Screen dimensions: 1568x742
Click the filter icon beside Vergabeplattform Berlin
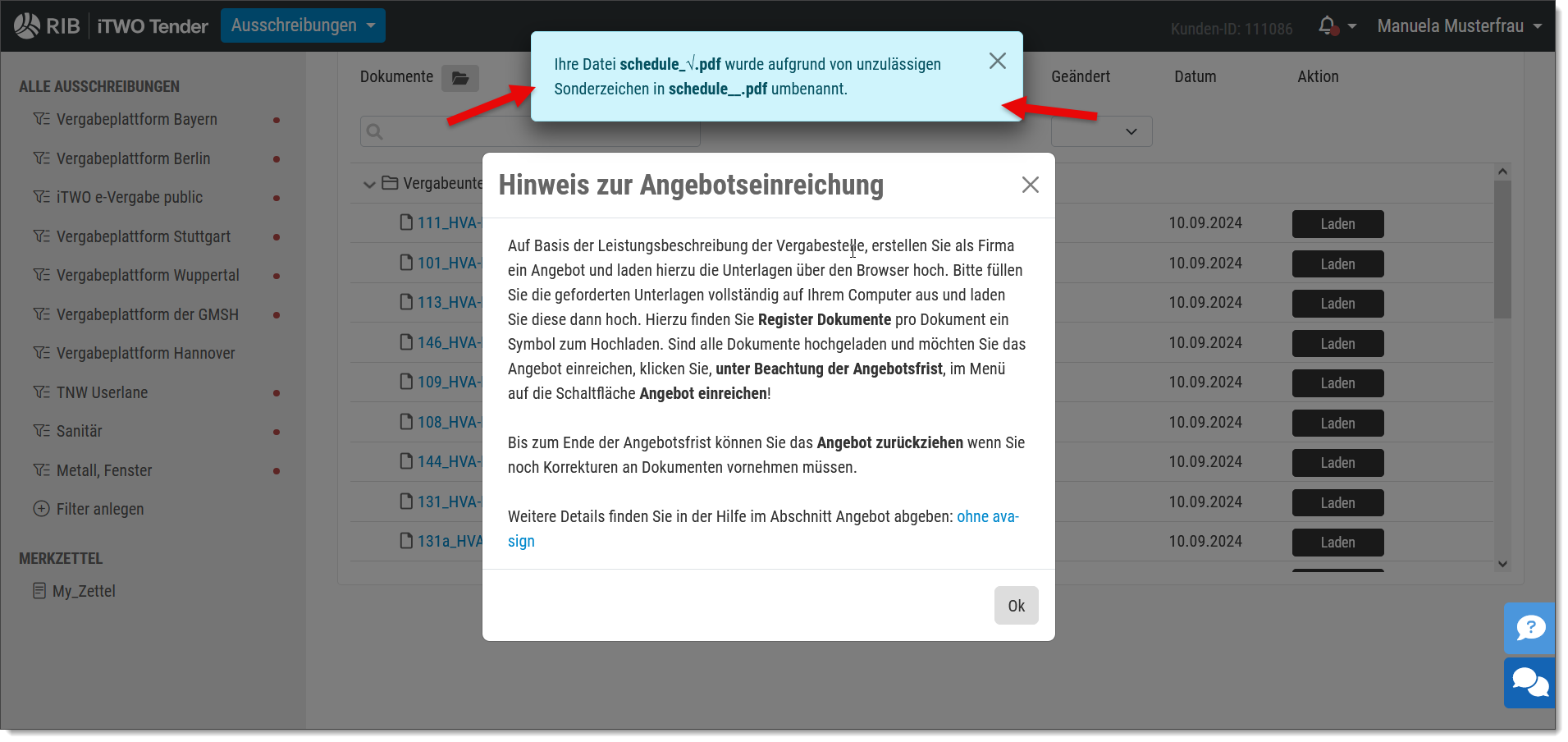(41, 158)
